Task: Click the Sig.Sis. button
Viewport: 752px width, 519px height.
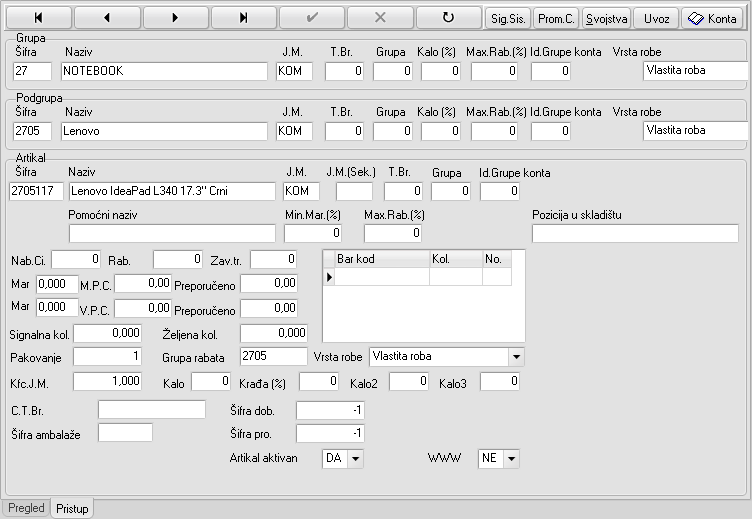Action: (x=508, y=18)
